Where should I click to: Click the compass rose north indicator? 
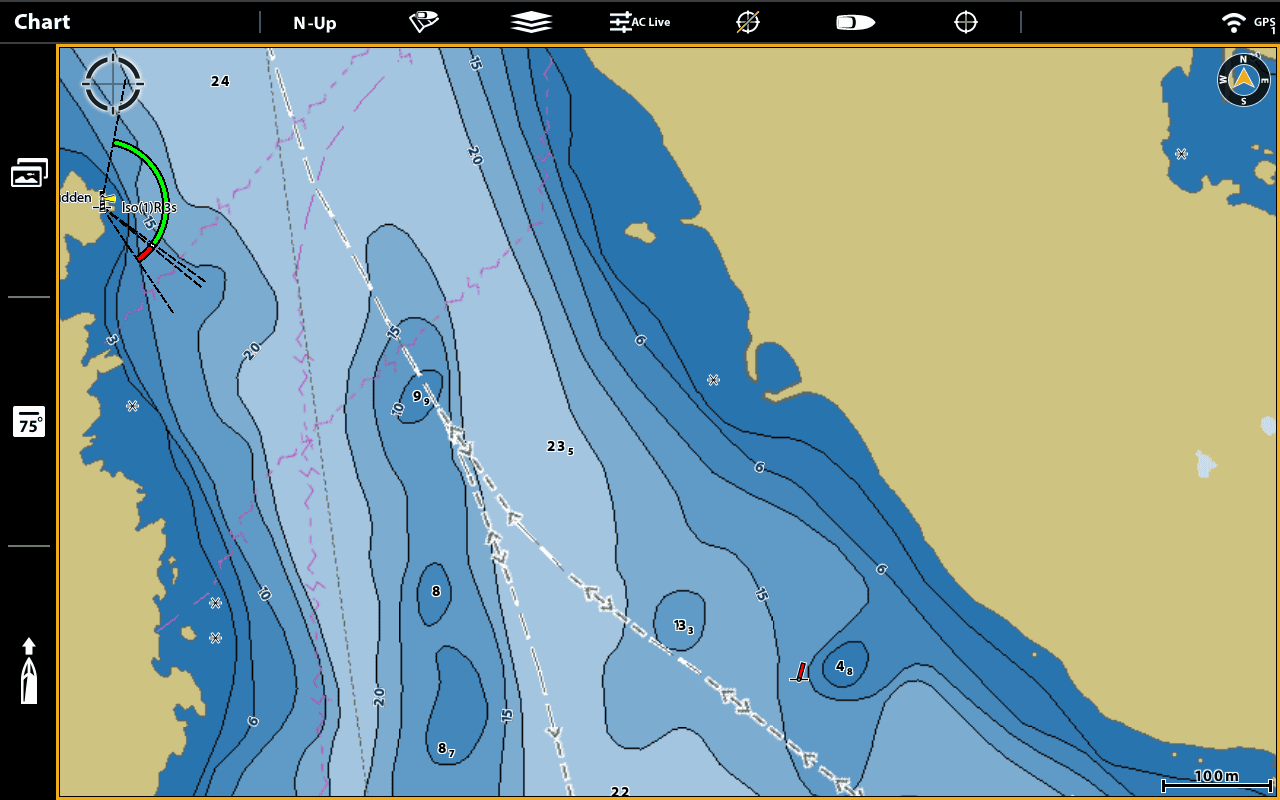1243,80
